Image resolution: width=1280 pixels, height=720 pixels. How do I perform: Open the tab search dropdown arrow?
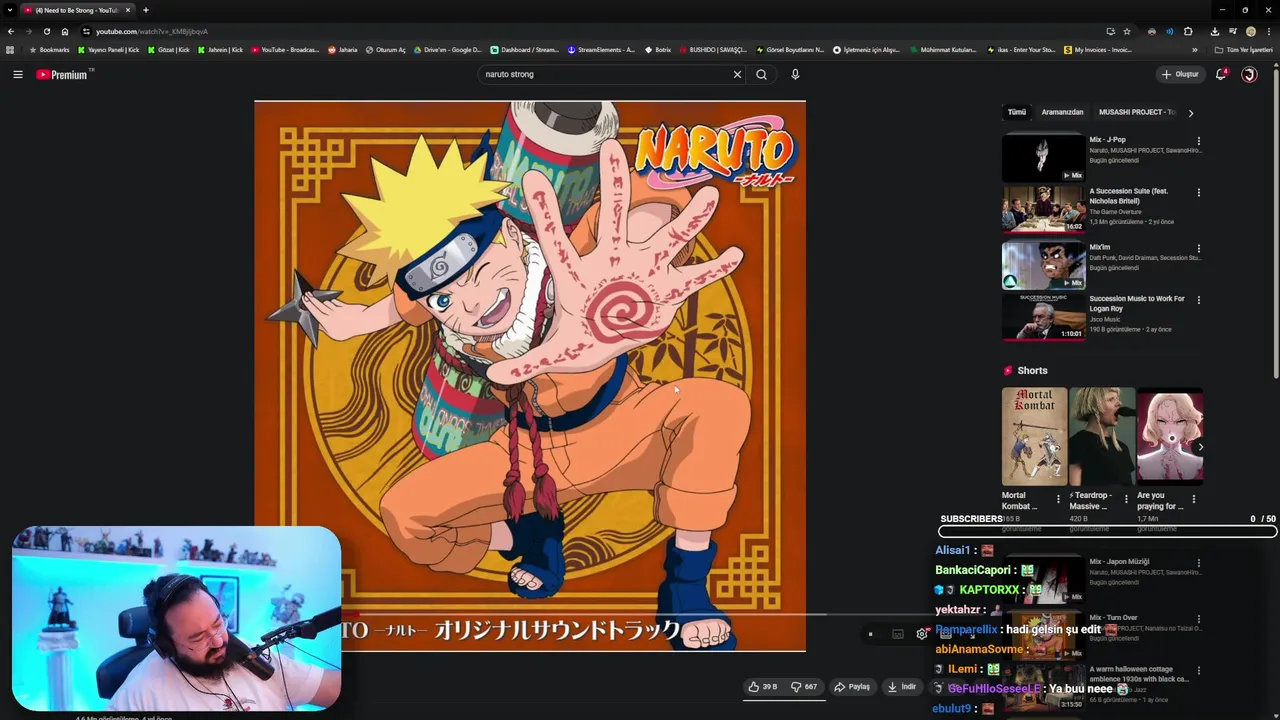[10, 10]
